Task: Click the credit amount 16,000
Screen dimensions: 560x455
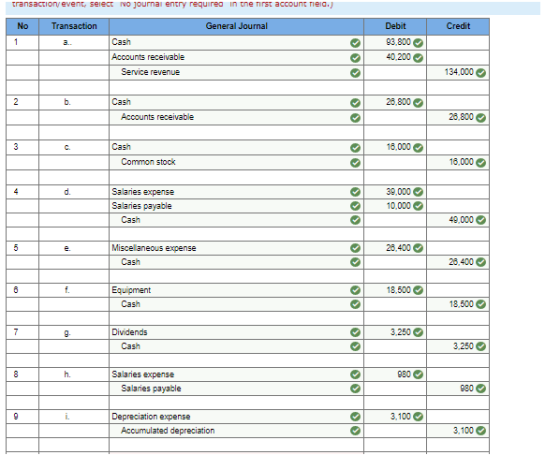Action: pyautogui.click(x=461, y=162)
